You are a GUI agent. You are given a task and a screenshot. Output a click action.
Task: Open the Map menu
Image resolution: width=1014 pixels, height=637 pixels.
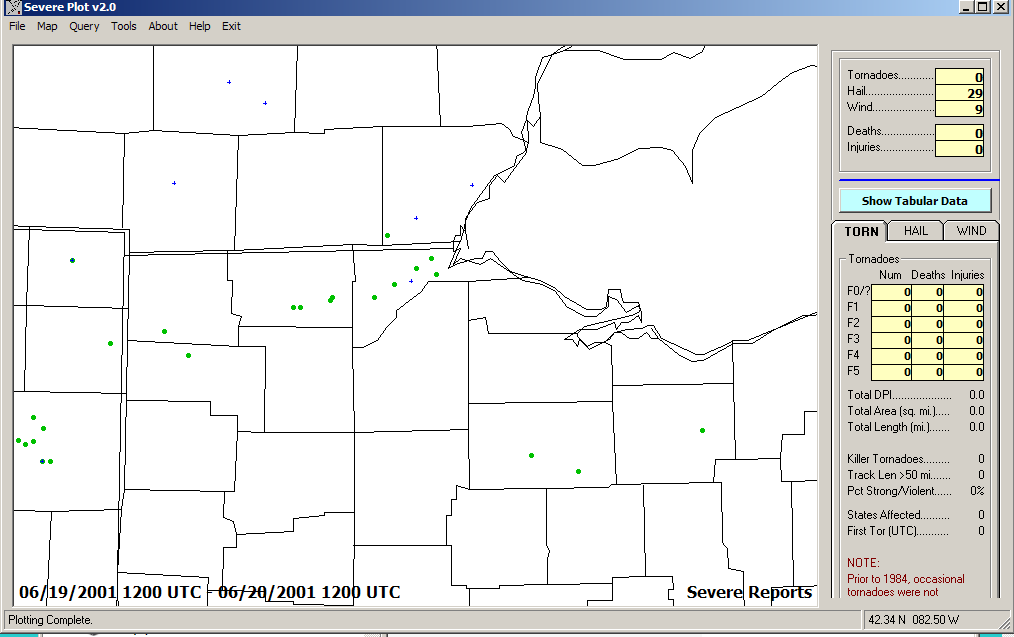pyautogui.click(x=47, y=26)
